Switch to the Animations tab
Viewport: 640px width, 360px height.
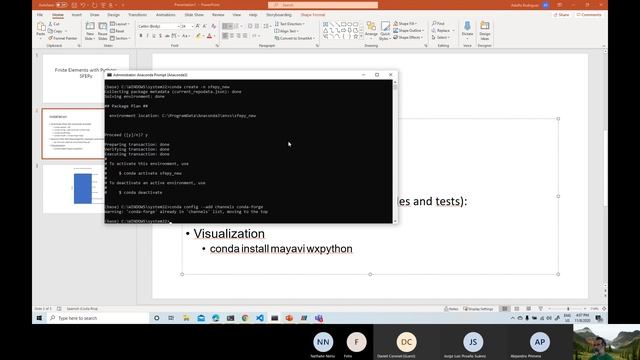(165, 15)
